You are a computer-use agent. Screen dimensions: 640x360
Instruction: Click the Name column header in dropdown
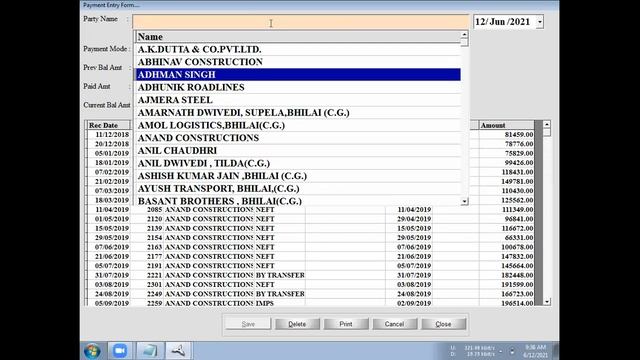click(298, 37)
